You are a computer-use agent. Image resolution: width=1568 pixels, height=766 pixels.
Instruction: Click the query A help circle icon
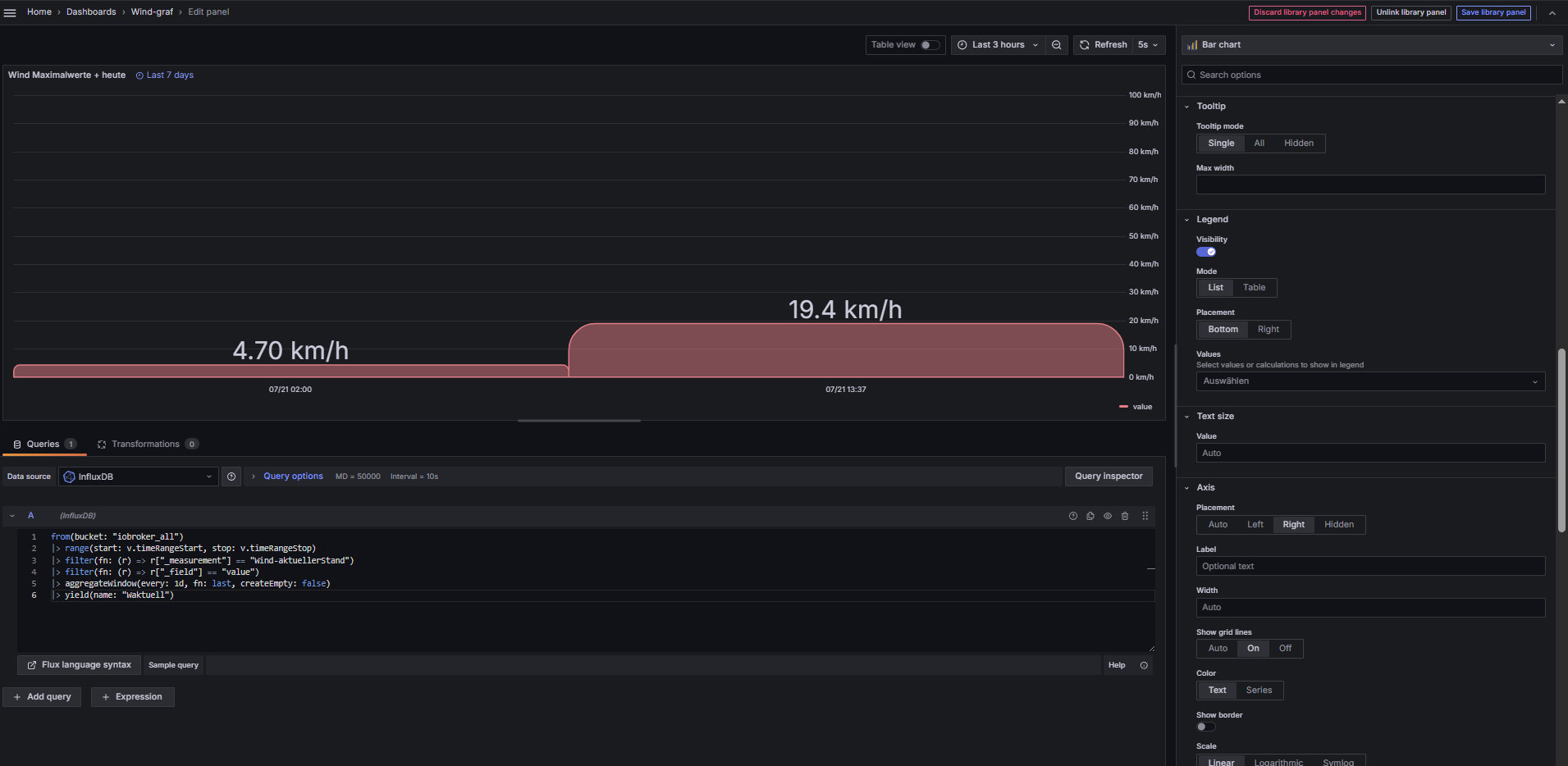1073,516
